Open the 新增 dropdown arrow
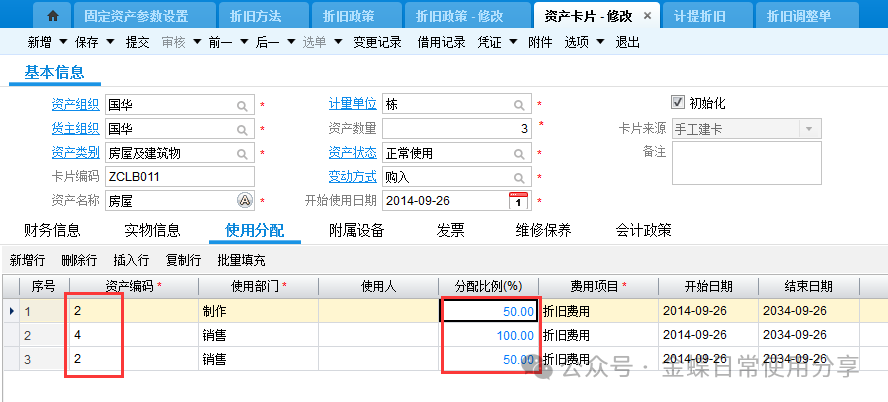 (x=64, y=42)
